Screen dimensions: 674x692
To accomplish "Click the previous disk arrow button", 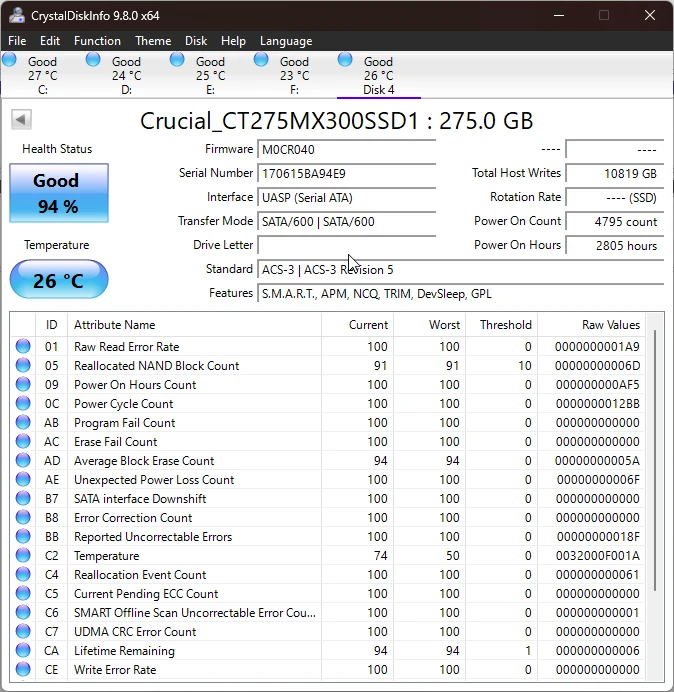I will (21, 119).
